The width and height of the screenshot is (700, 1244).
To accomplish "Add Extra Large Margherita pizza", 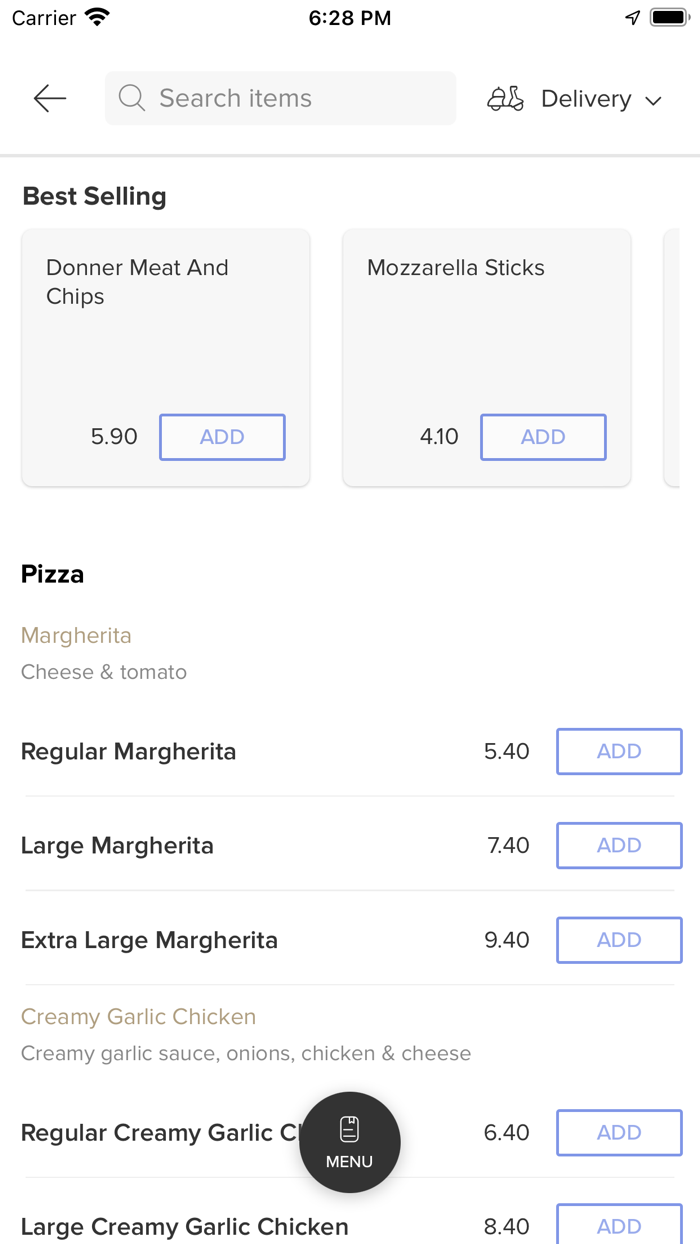I will (618, 940).
